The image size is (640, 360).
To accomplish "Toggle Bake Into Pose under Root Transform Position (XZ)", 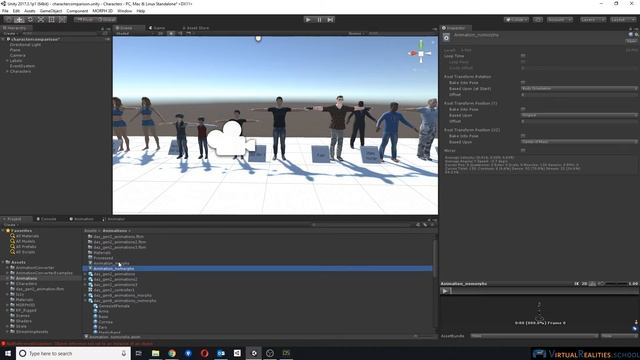I will [x=523, y=136].
